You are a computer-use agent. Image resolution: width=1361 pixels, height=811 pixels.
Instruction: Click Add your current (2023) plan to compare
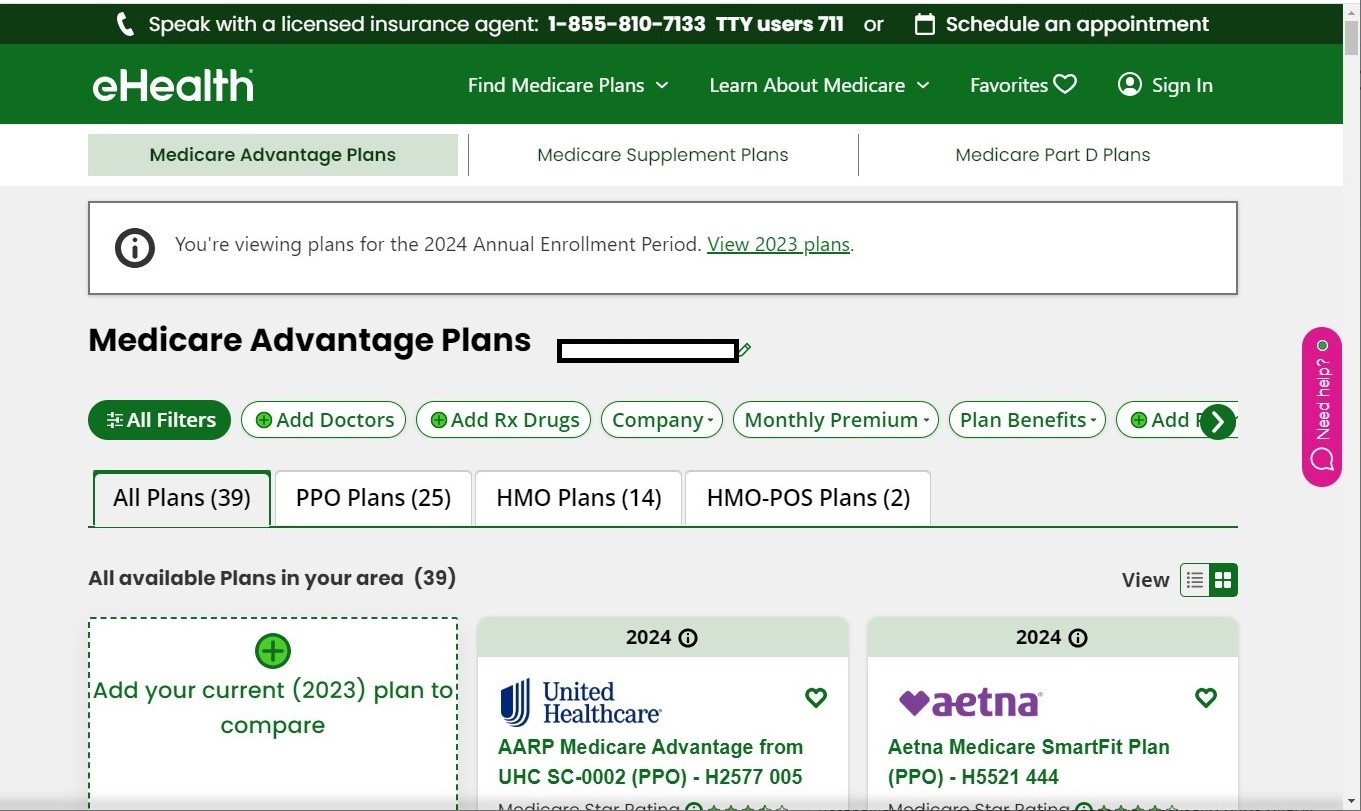[x=273, y=708]
